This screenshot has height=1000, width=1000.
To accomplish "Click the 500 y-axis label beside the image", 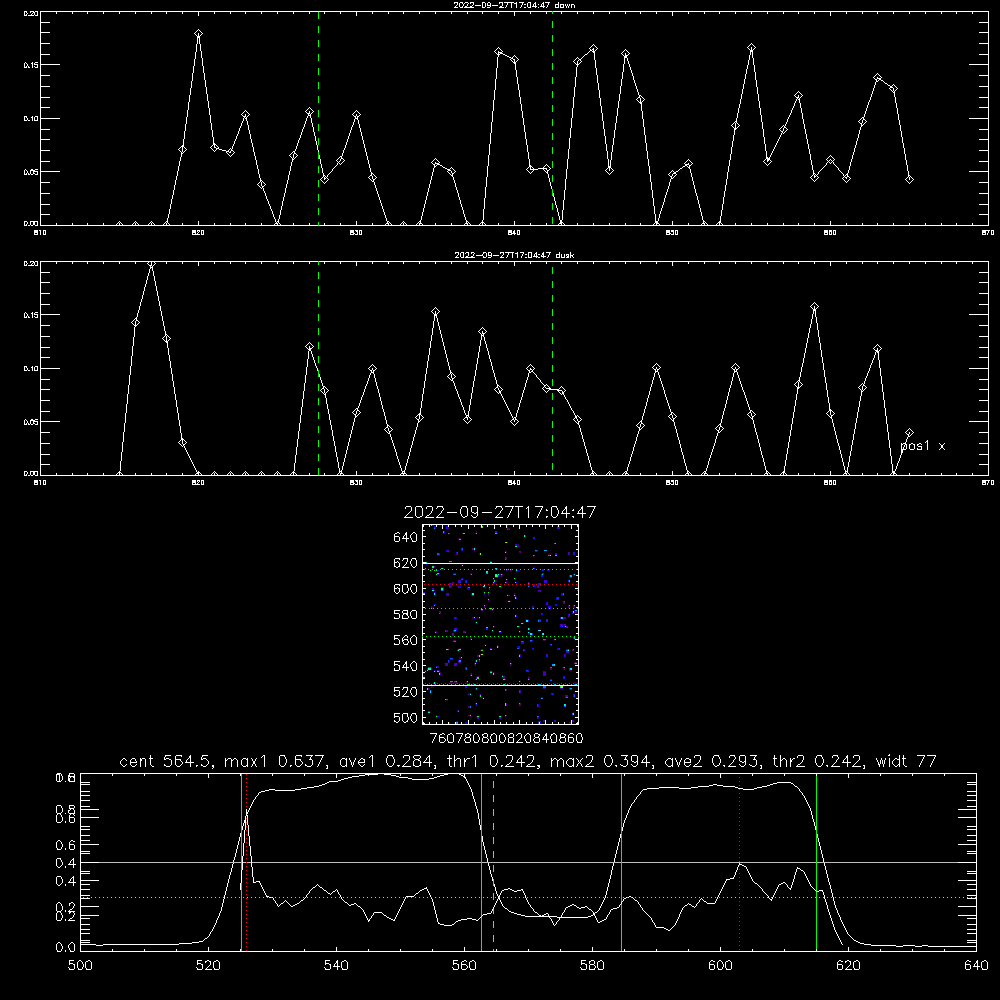I will coord(406,718).
